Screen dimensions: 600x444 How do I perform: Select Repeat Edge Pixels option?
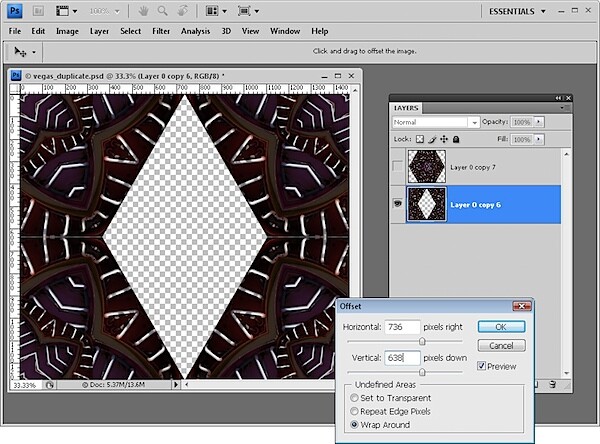click(x=354, y=411)
